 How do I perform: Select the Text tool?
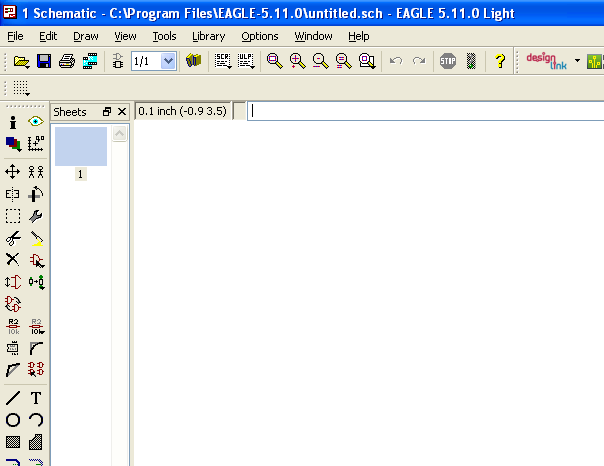[36, 398]
